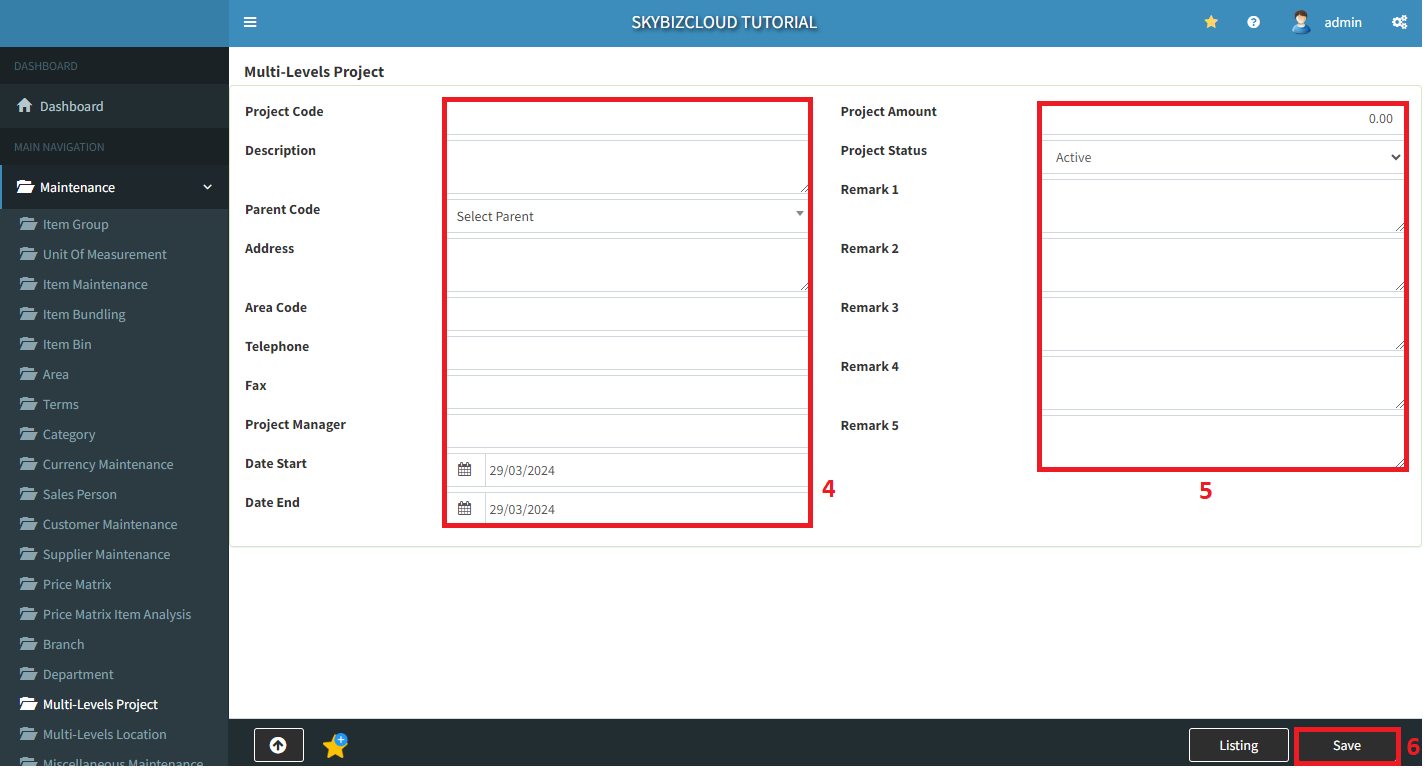The image size is (1425, 768).
Task: Go to Multi-Levels Location in the sidebar
Action: 104,734
